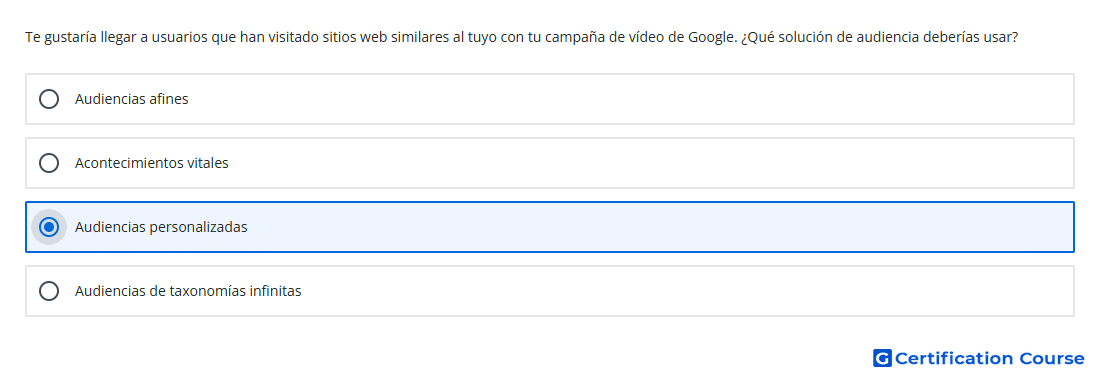Click the word Google in the question
The image size is (1100, 377).
(x=712, y=37)
